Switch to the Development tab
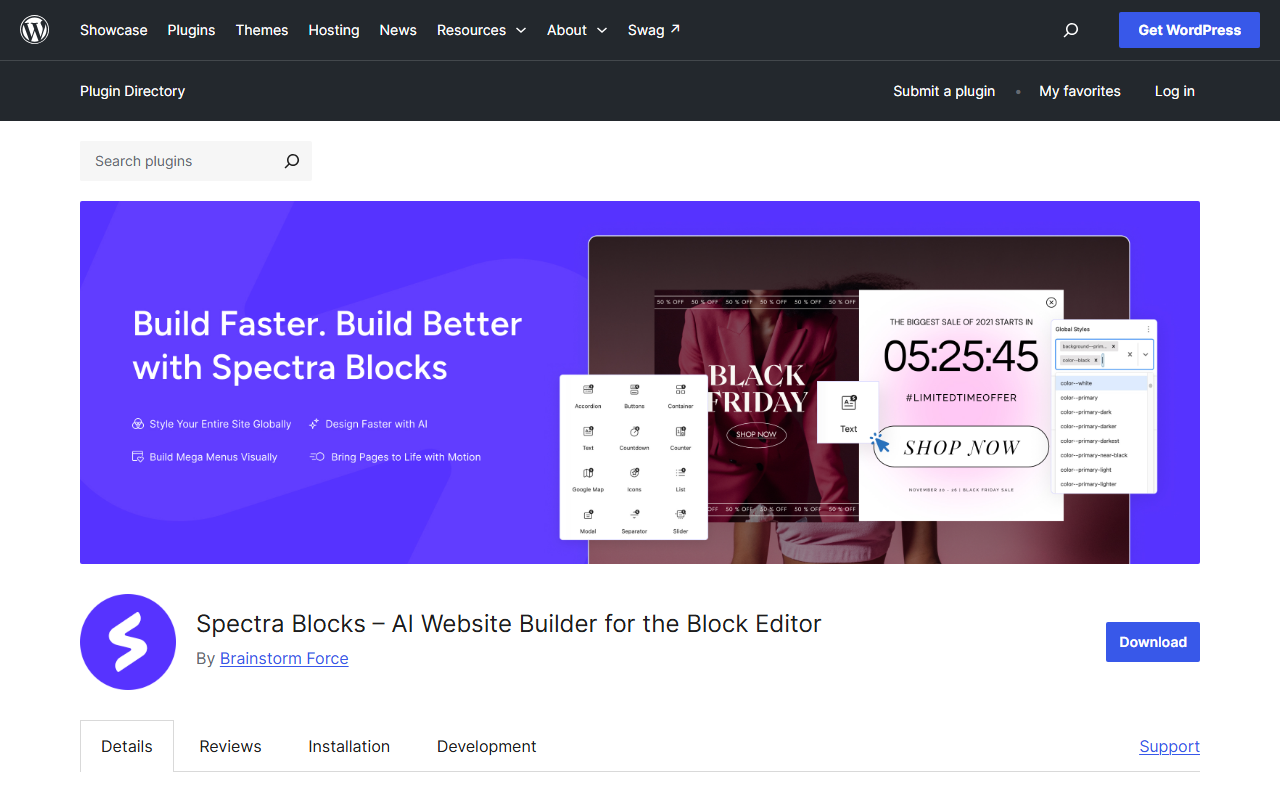Screen dimensions: 1280x800 pos(487,746)
